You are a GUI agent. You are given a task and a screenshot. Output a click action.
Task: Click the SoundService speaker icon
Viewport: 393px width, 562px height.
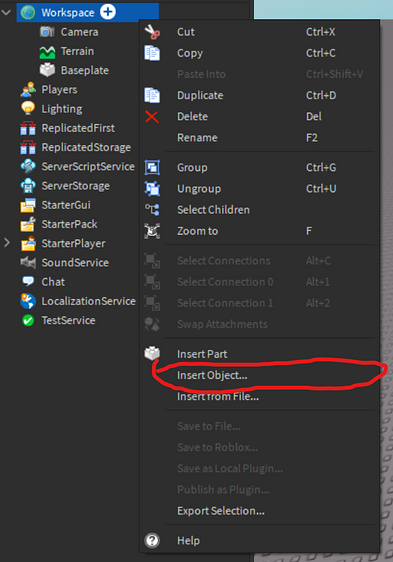[x=28, y=263]
